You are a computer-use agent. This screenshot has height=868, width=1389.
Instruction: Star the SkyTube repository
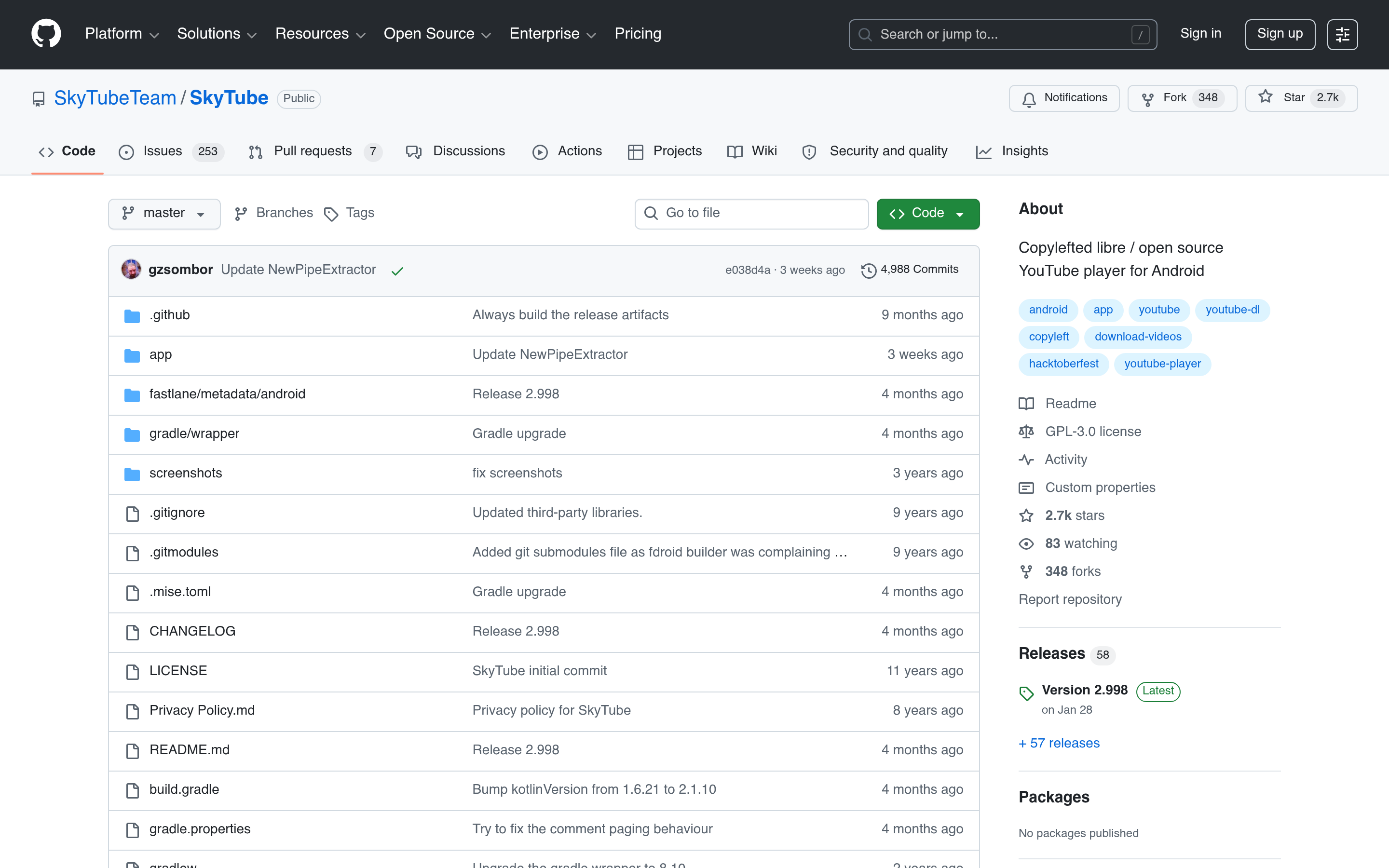click(x=1301, y=98)
